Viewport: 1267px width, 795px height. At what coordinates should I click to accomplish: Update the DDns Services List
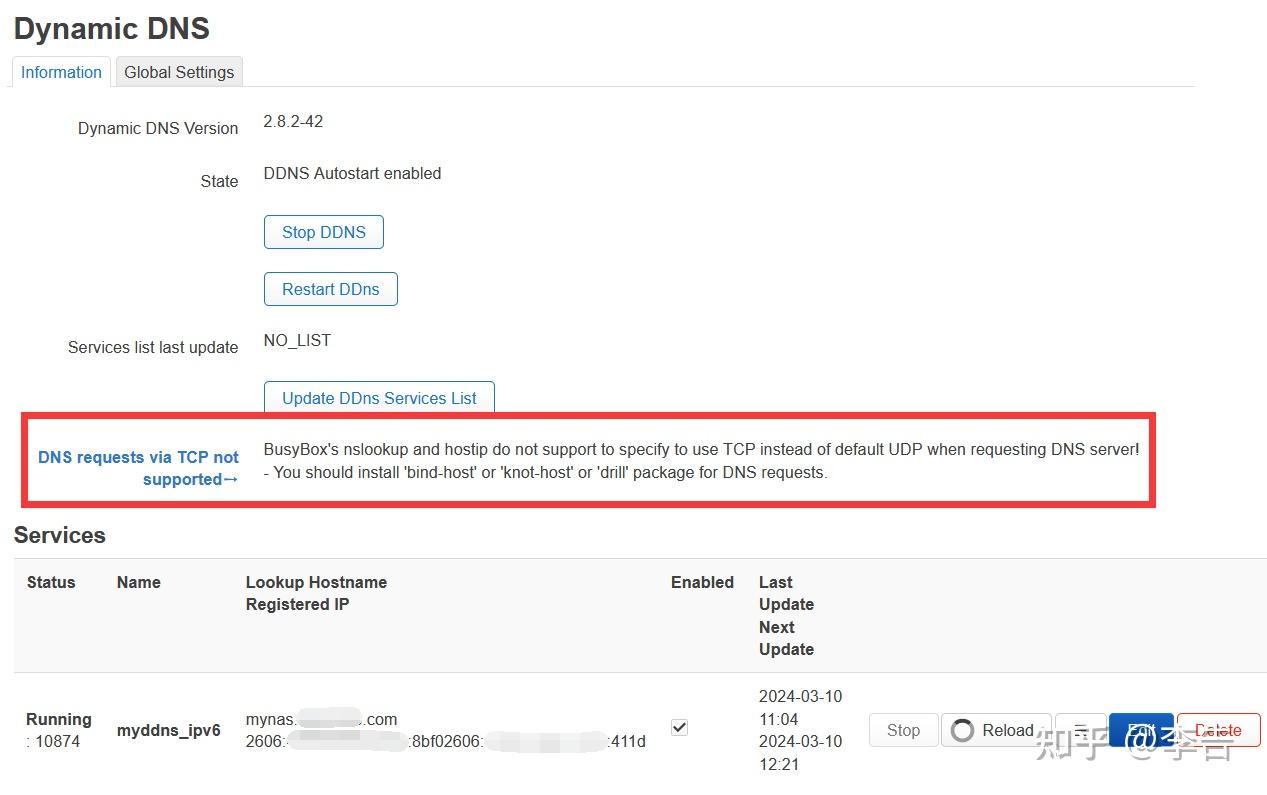point(379,398)
